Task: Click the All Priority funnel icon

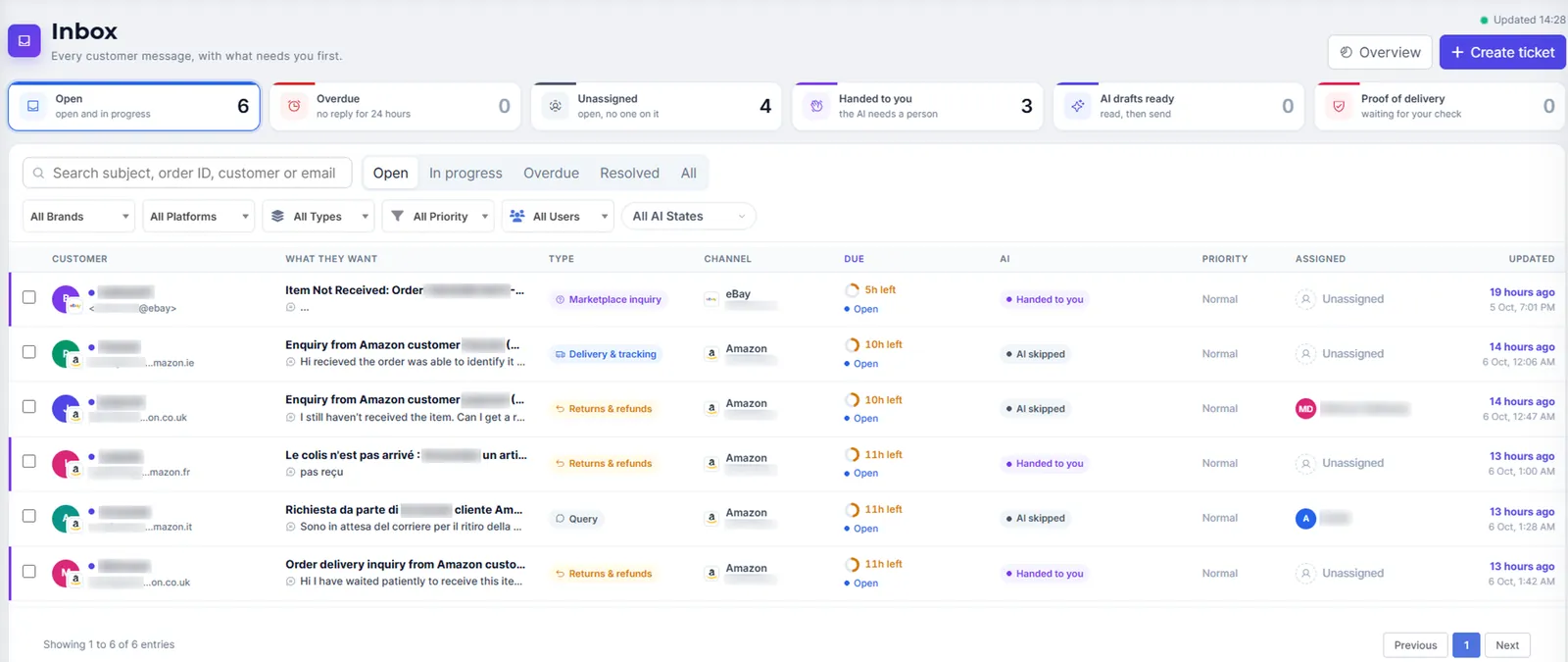Action: point(398,216)
